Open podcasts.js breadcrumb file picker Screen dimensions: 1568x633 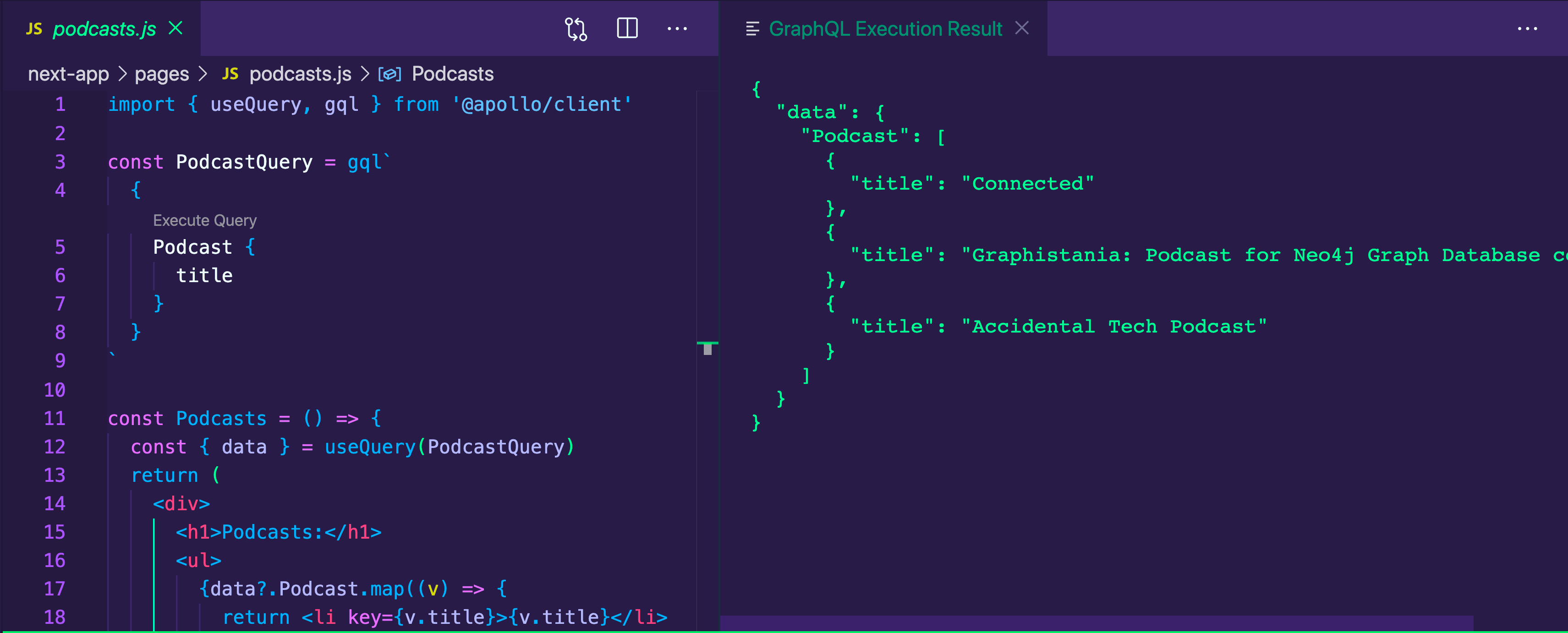300,74
